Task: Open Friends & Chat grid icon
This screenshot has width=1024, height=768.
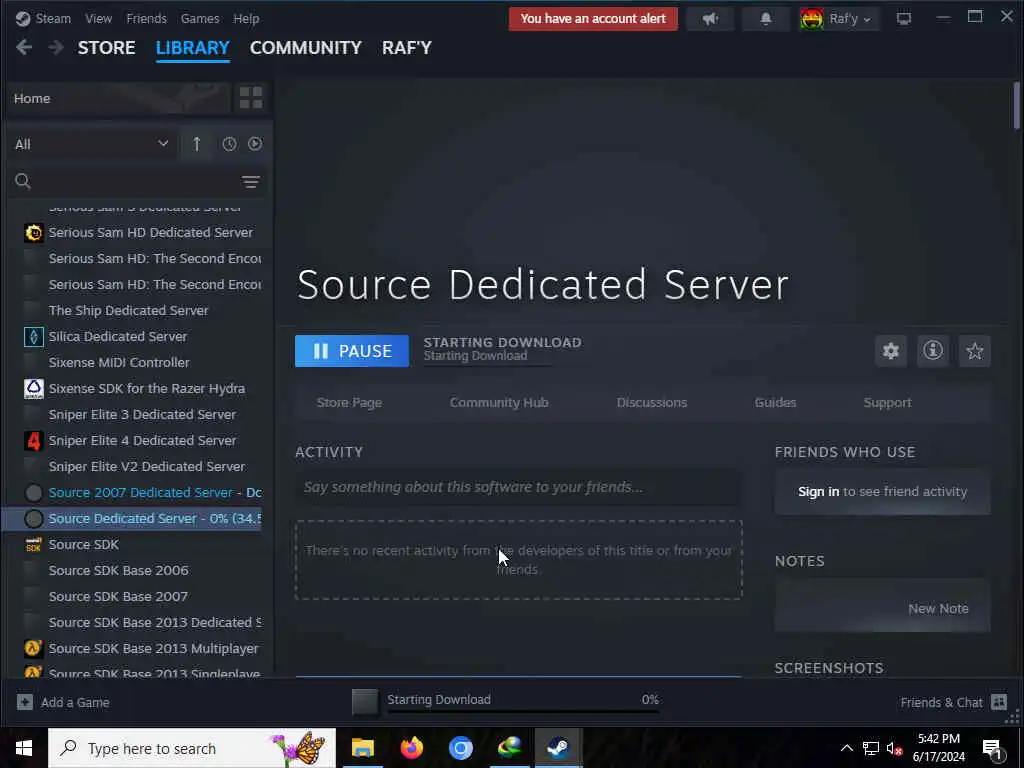Action: pos(999,702)
